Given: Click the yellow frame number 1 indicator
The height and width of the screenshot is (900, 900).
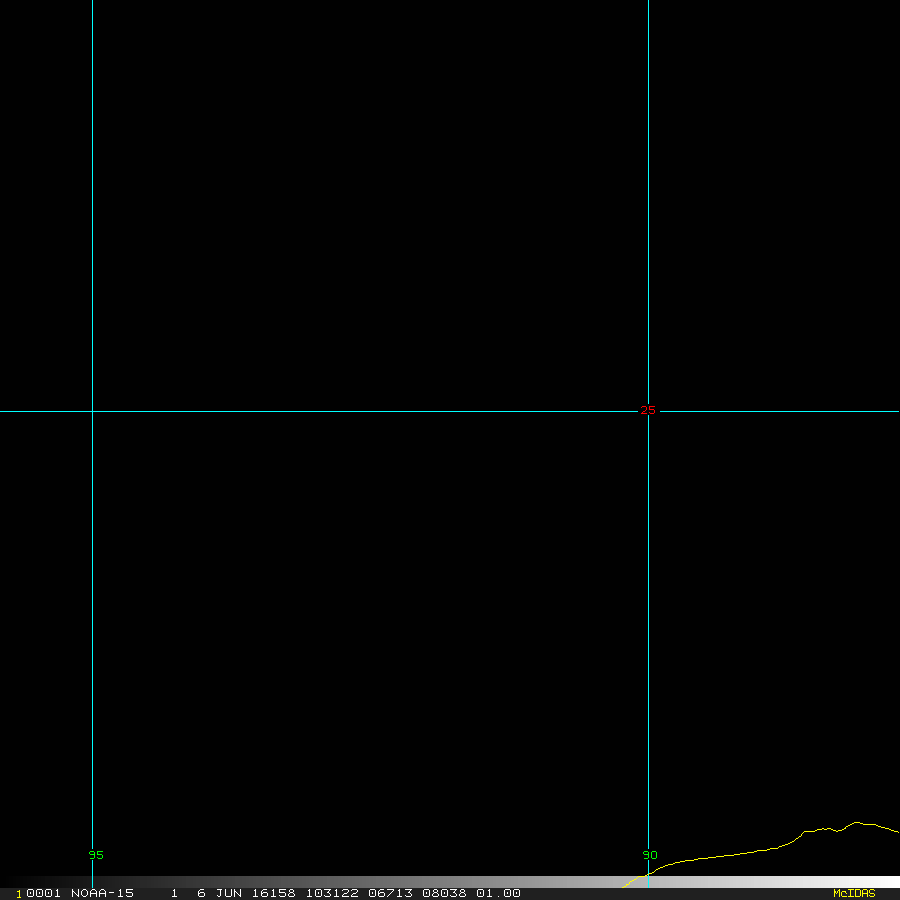Looking at the screenshot, I should click(18, 894).
